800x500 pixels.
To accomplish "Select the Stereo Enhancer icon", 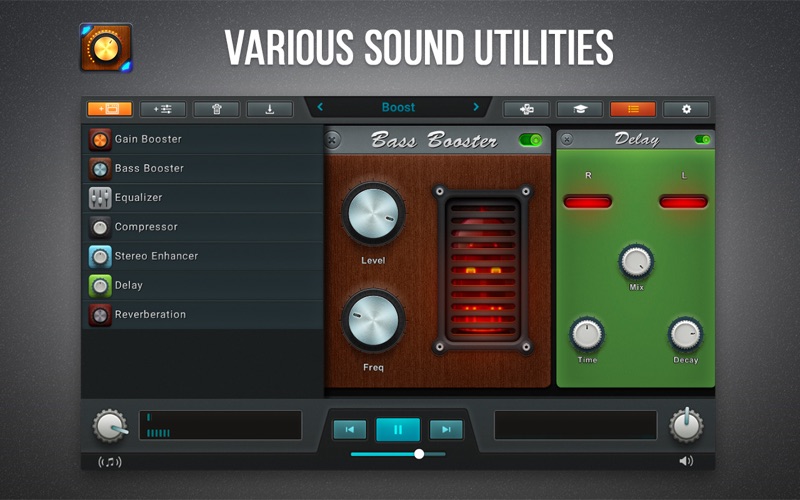I will pos(100,257).
